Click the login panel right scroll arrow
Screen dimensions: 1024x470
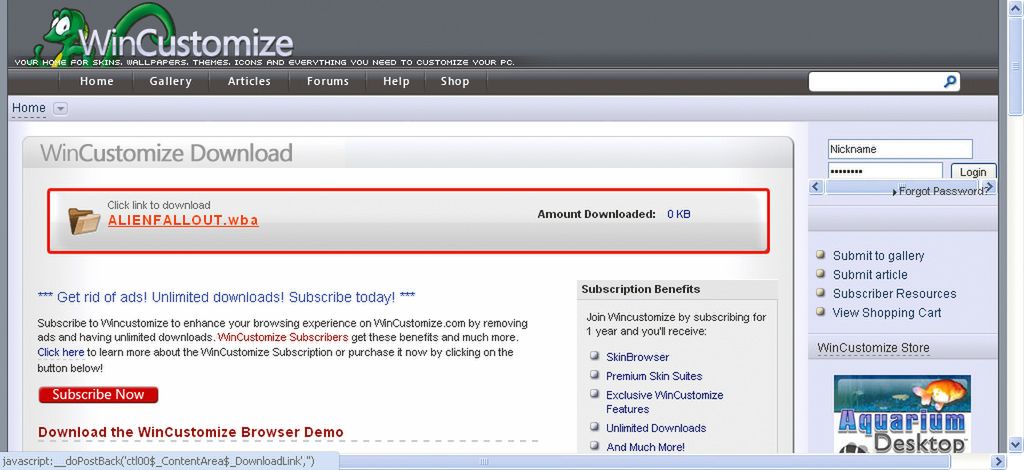tap(990, 187)
